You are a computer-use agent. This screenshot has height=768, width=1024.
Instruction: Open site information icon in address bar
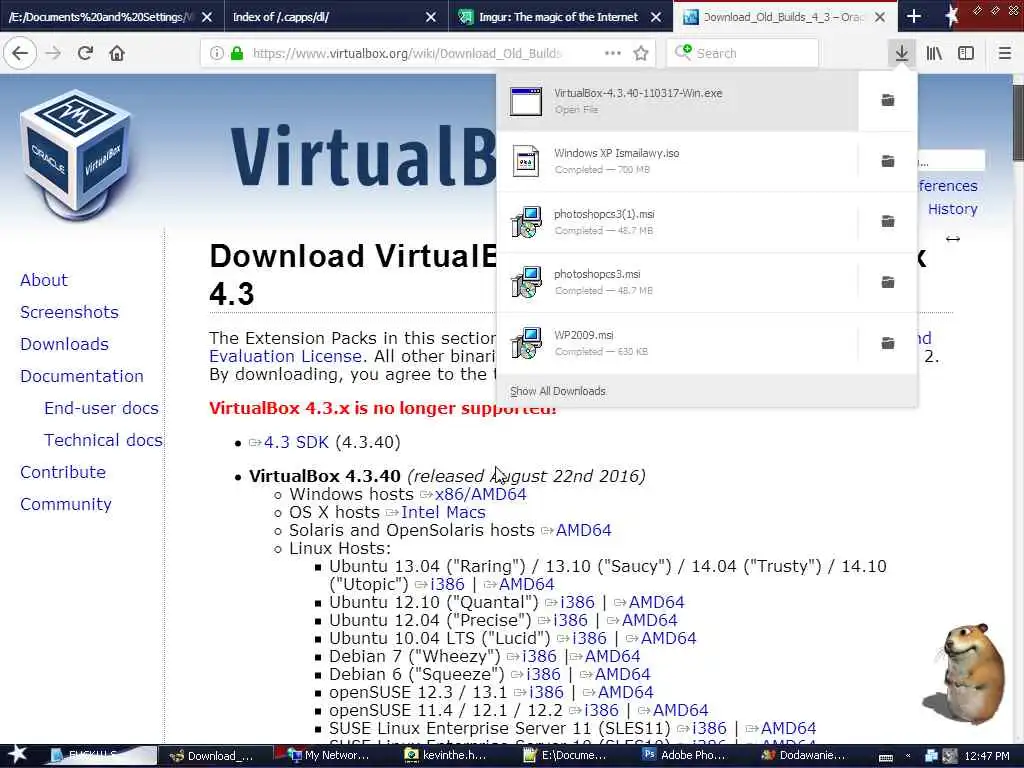(216, 54)
